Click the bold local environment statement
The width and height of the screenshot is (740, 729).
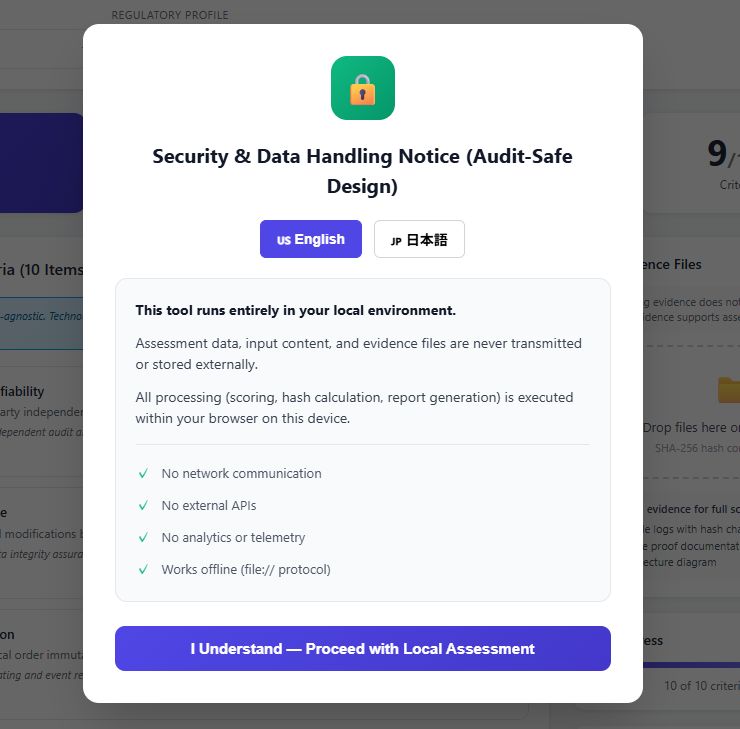click(295, 310)
